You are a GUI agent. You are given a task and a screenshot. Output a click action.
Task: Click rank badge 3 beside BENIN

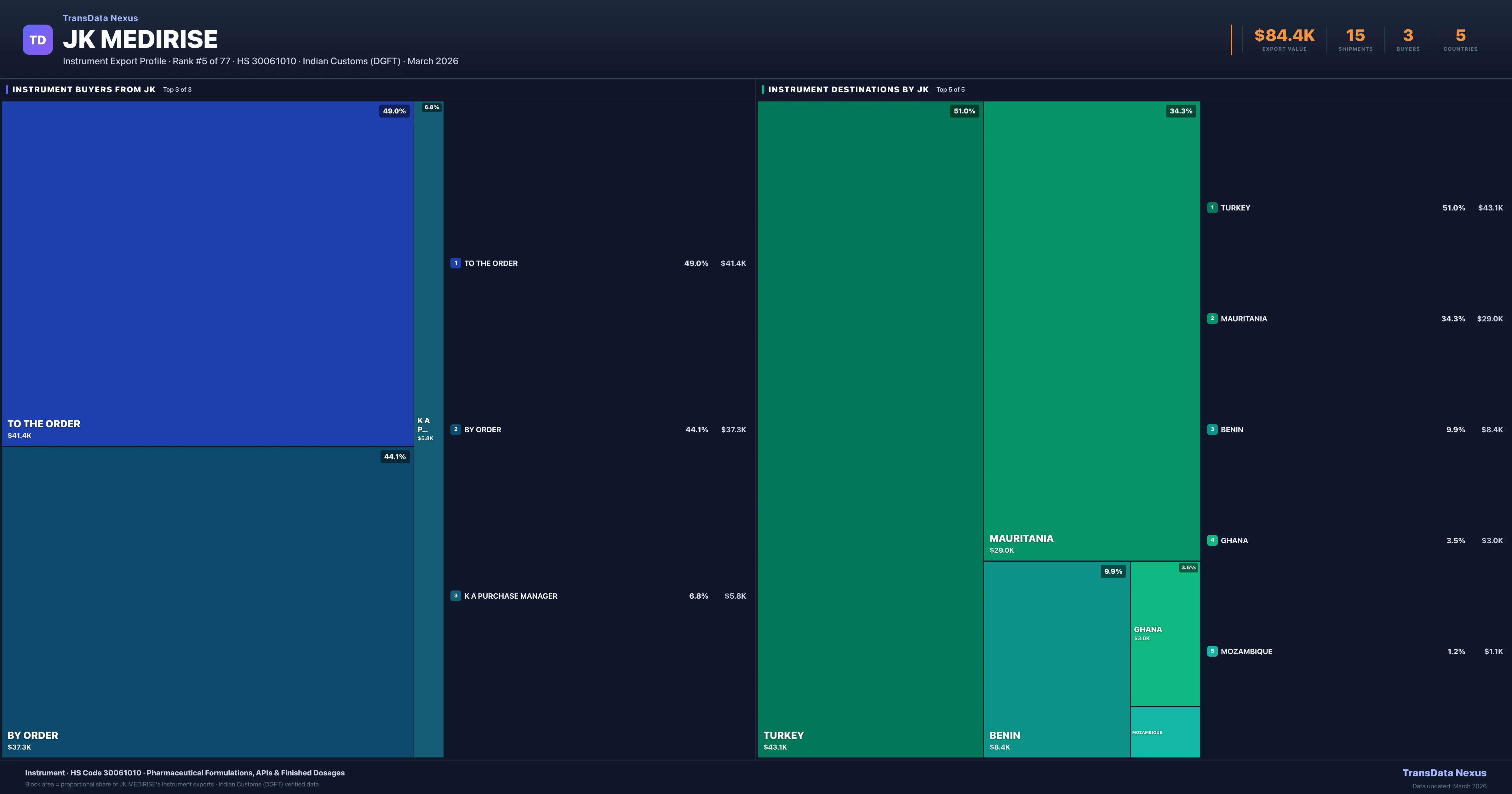click(x=1213, y=429)
